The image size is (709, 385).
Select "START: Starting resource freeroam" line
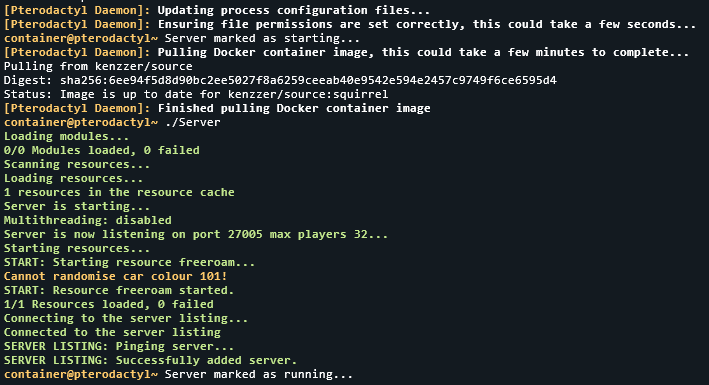coord(129,262)
